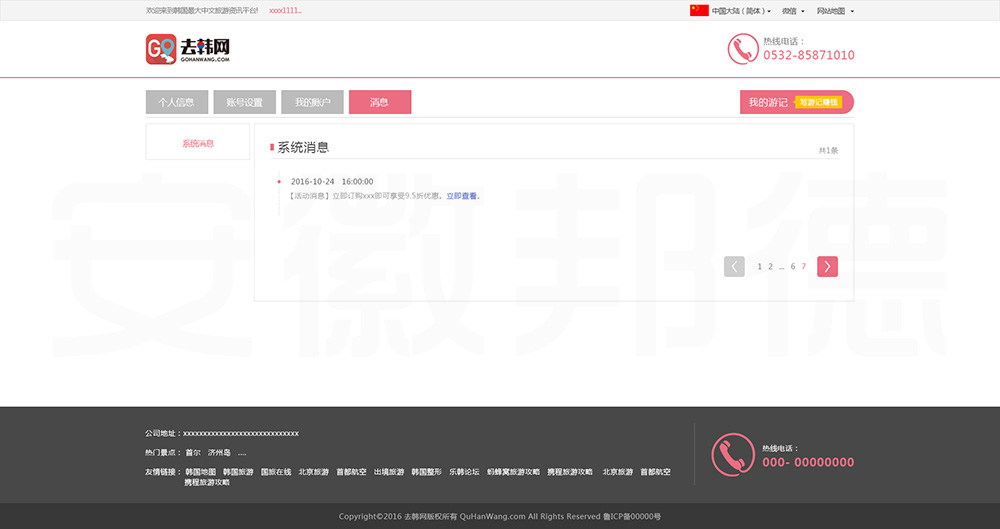
Task: Open the 微信 dropdown menu
Action: pos(793,11)
